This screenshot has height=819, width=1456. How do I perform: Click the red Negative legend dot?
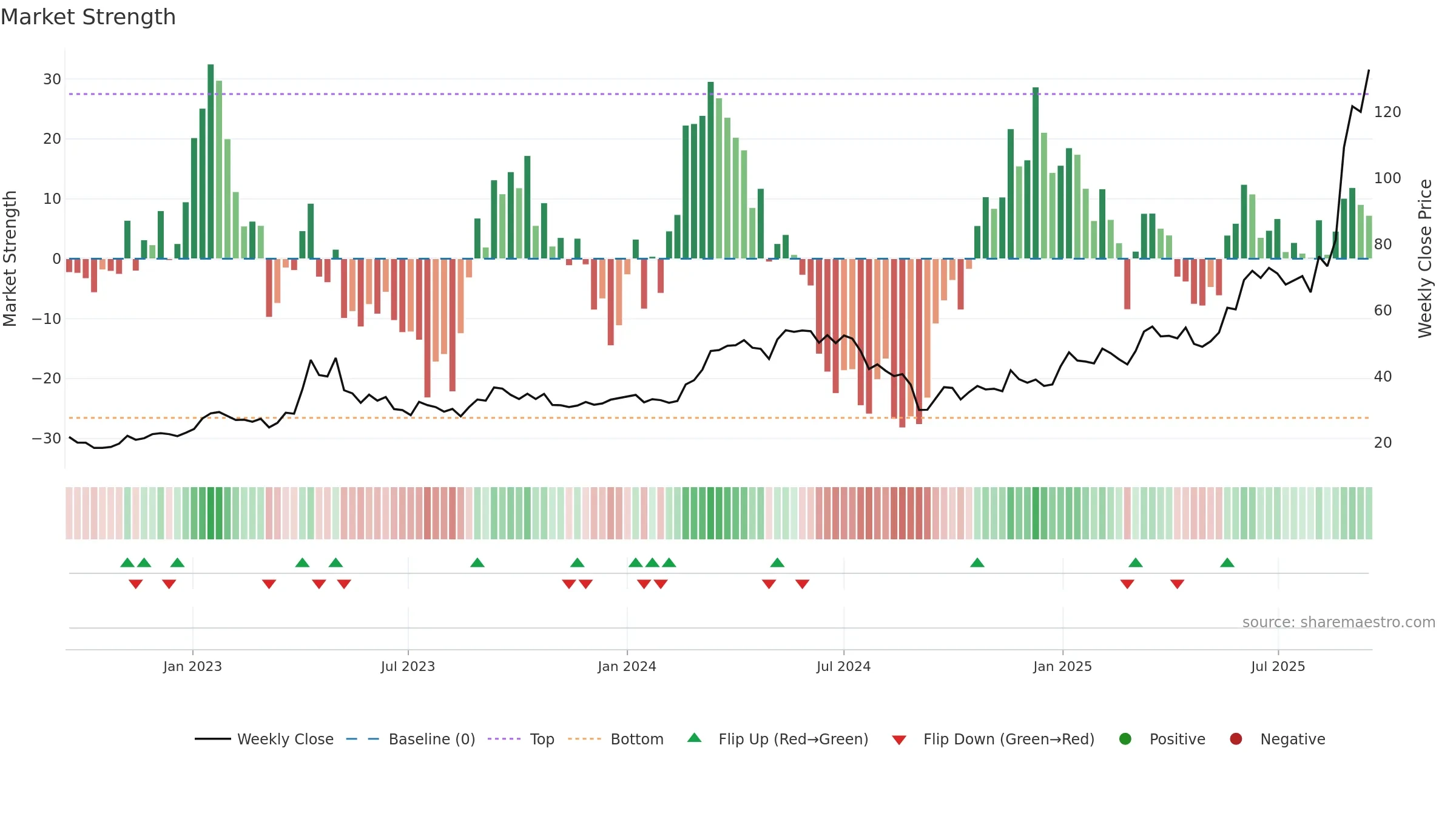coord(1236,739)
